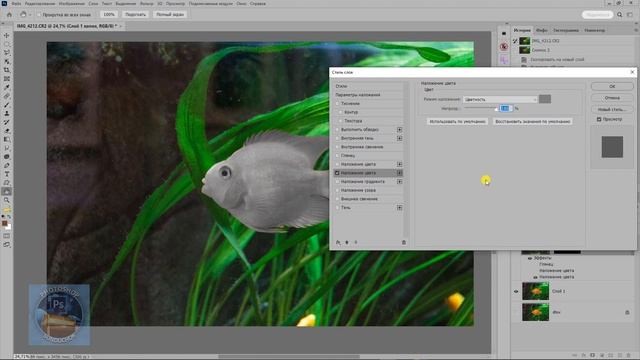Select the Type tool
The image size is (640, 360).
coord(7,174)
